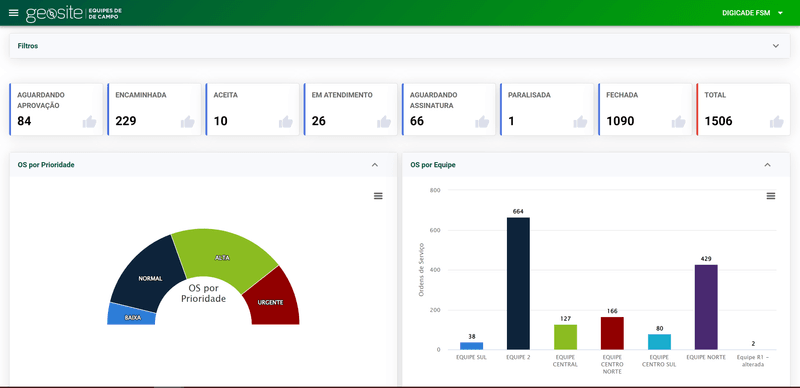Click the NORMAL slice of the chart
The image size is (800, 388).
(149, 275)
